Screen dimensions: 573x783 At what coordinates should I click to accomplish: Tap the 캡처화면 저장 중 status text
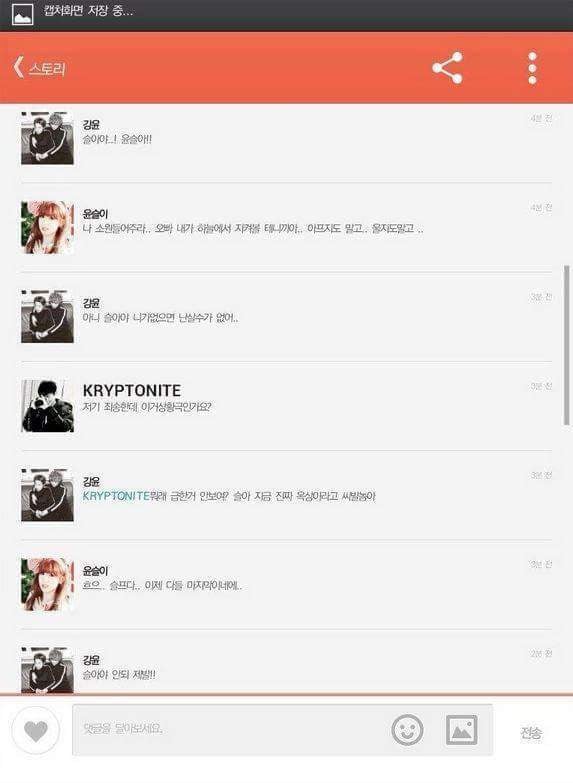coord(88,11)
